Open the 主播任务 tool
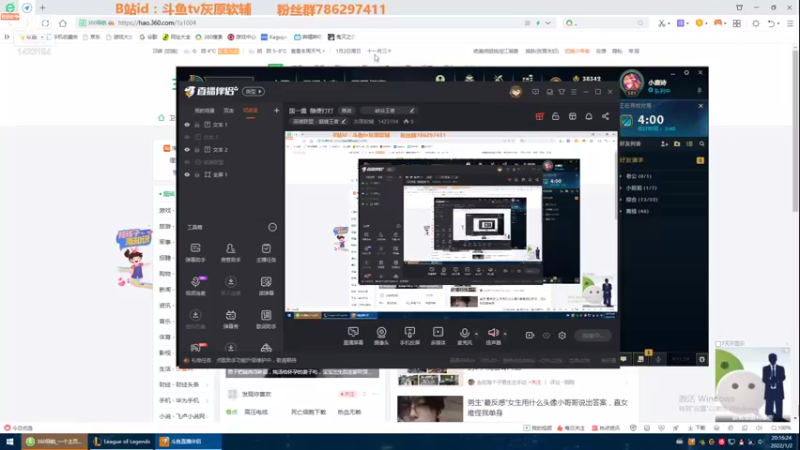The width and height of the screenshot is (800, 450). tap(266, 253)
